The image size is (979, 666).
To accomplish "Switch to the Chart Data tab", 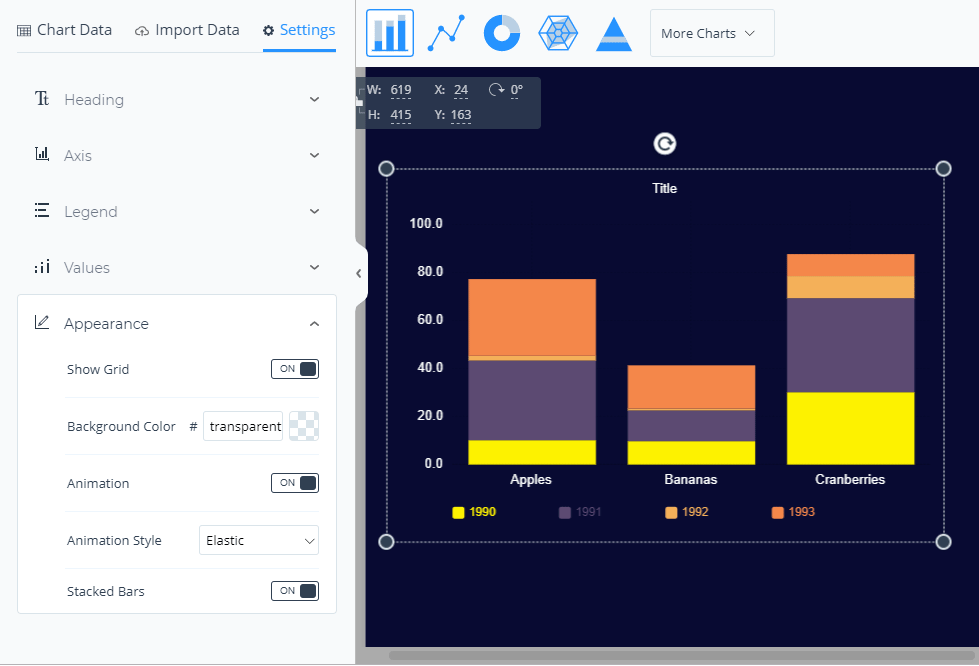I will (65, 30).
